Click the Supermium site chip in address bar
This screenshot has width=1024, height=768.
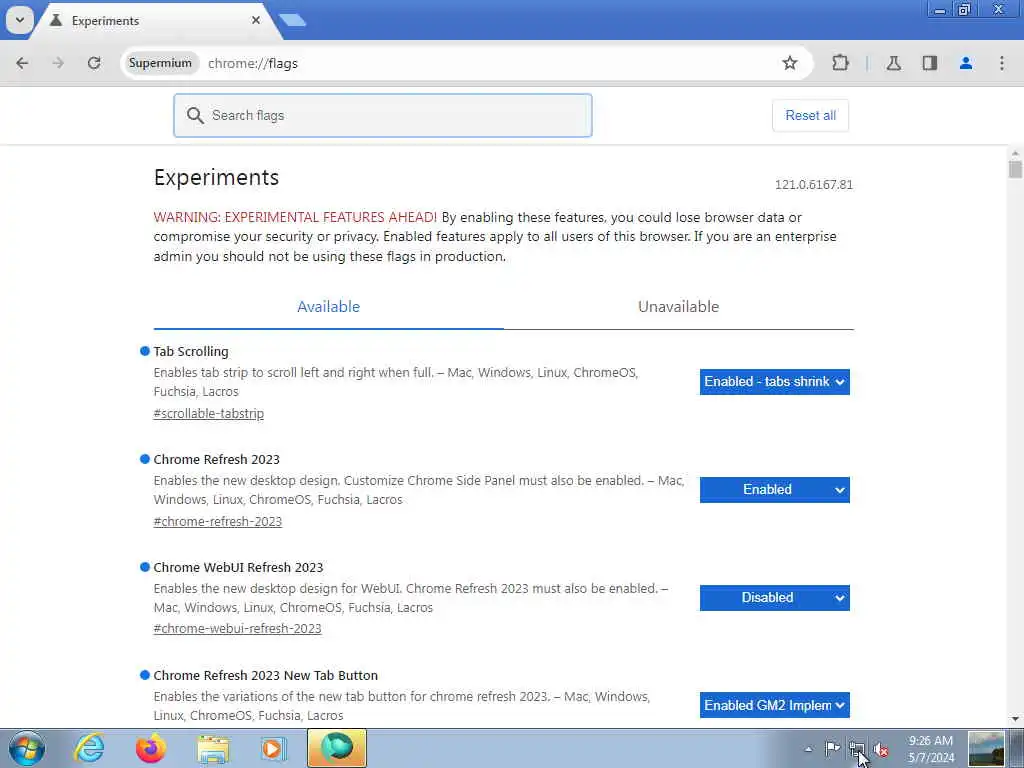click(160, 63)
